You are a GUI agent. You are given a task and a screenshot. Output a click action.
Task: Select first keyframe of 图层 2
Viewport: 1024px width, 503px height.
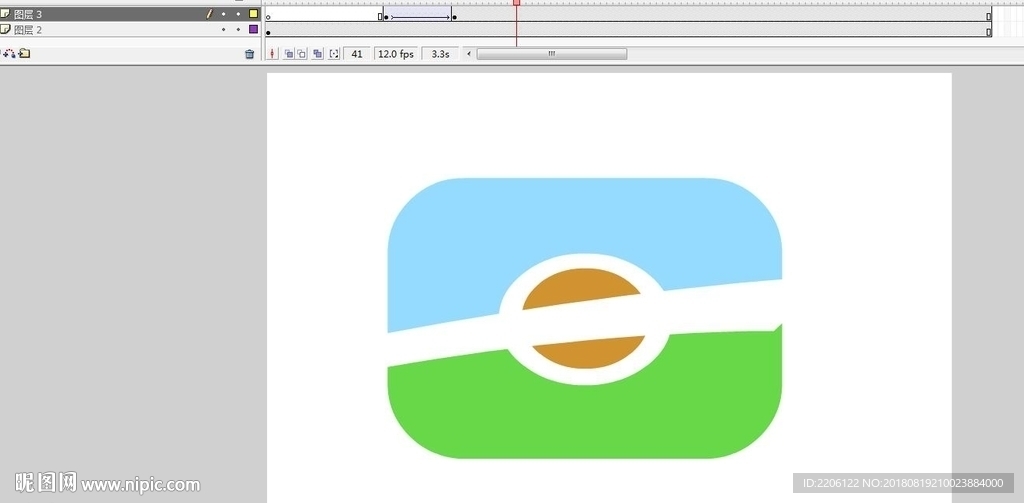(x=268, y=31)
